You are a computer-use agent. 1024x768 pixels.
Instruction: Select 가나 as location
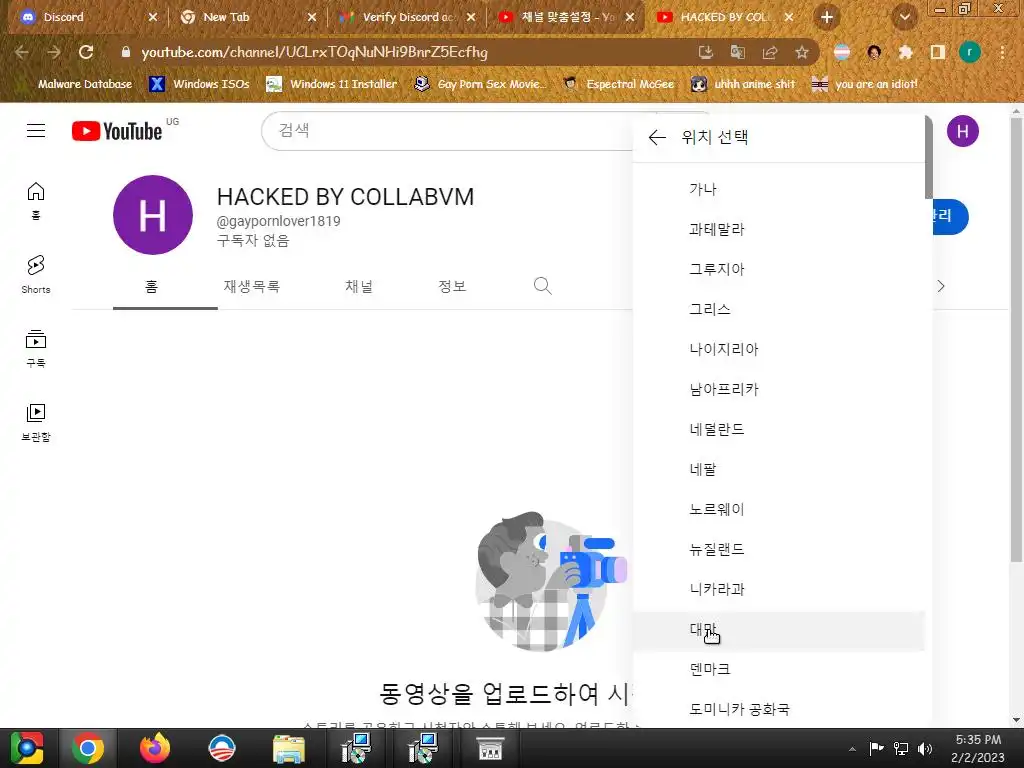(x=779, y=189)
